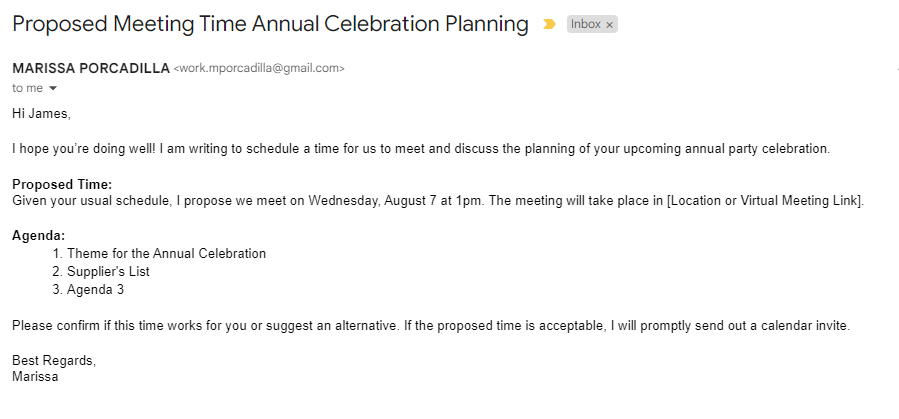
Task: Click the "Agenda:" heading
Action: point(39,236)
